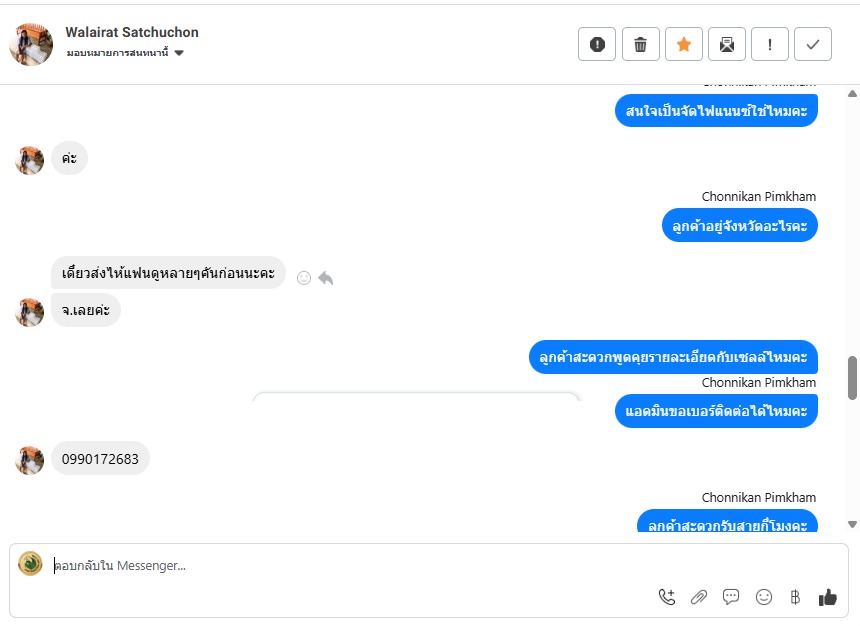Click the phone number message 0990172683

point(100,459)
